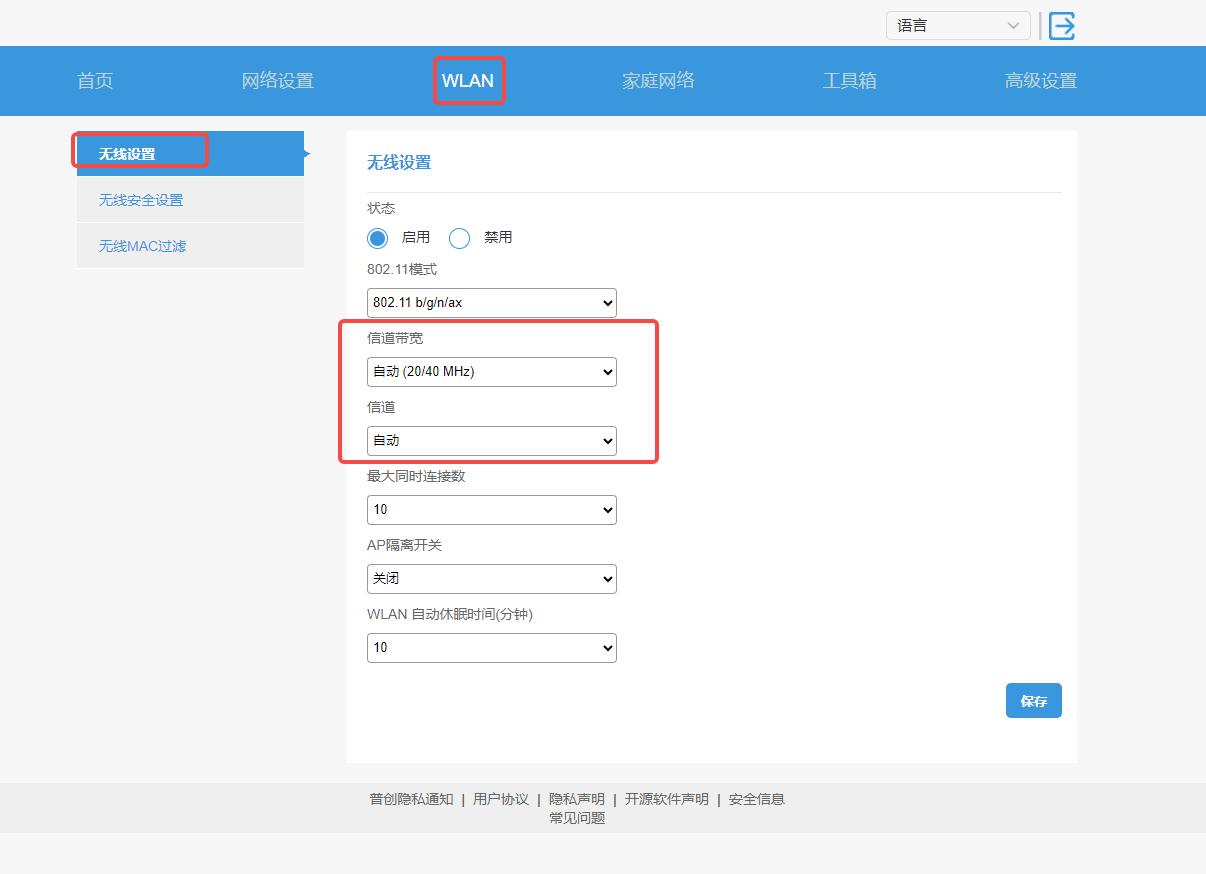Open the 网络设置 tab
Viewport: 1206px width, 874px height.
(278, 81)
